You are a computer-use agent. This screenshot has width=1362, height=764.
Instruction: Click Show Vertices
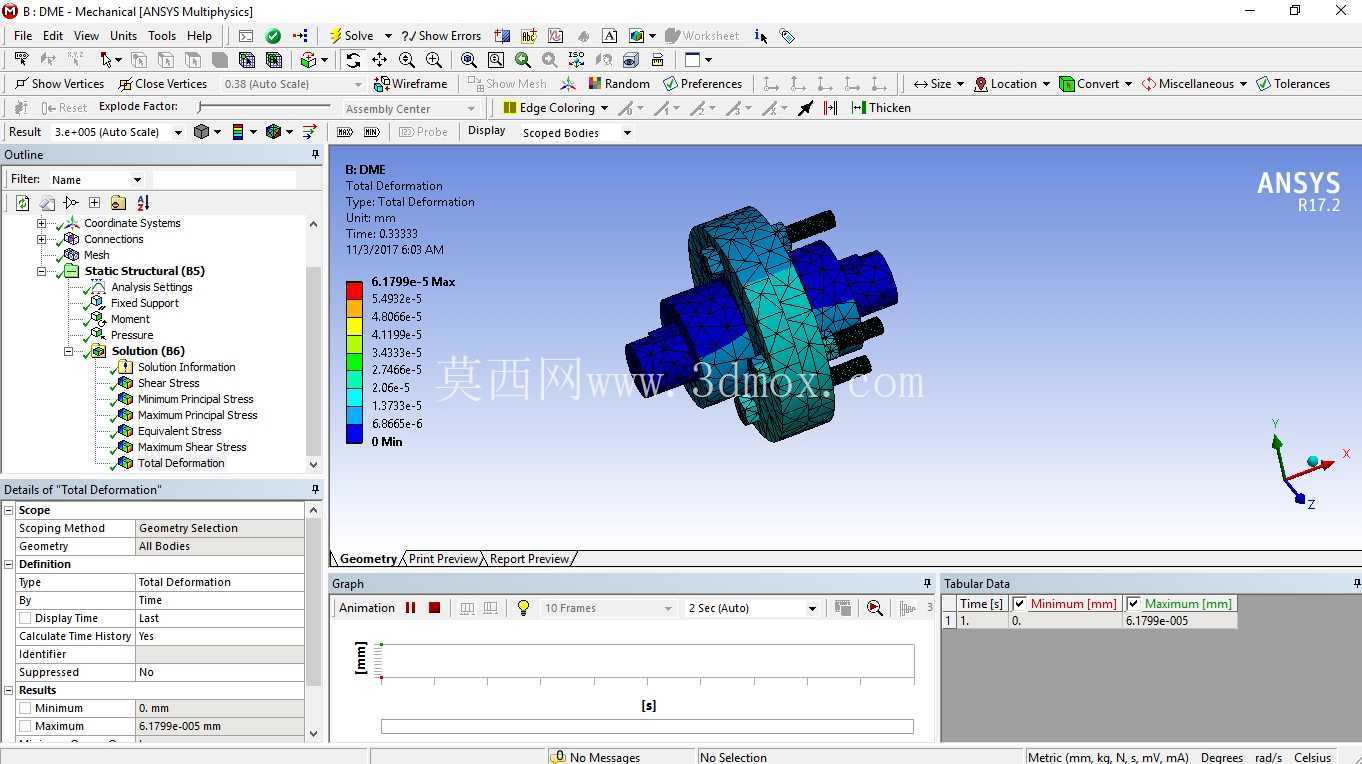point(59,84)
